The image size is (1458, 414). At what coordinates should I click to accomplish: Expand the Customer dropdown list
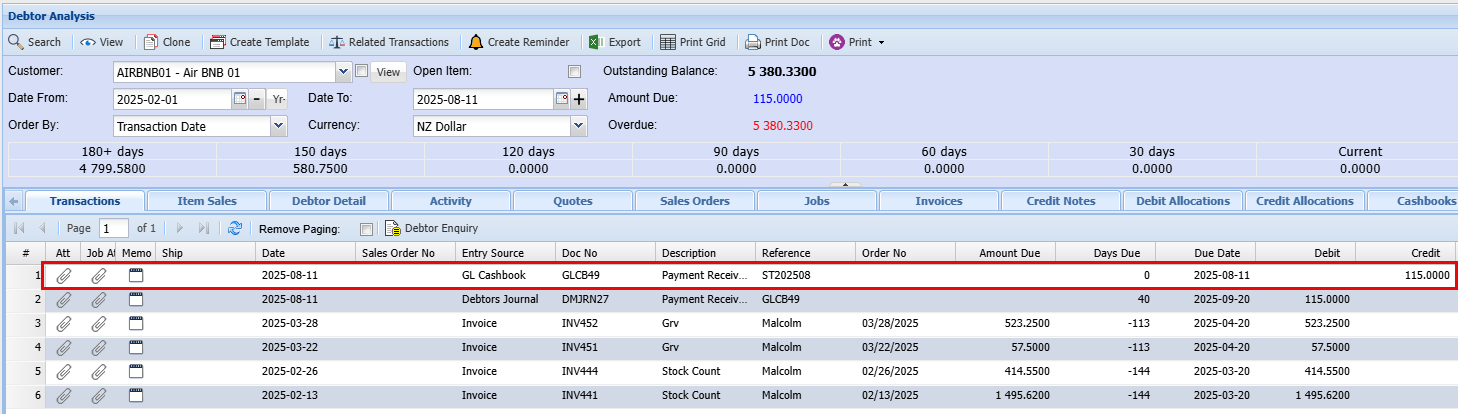tap(344, 71)
